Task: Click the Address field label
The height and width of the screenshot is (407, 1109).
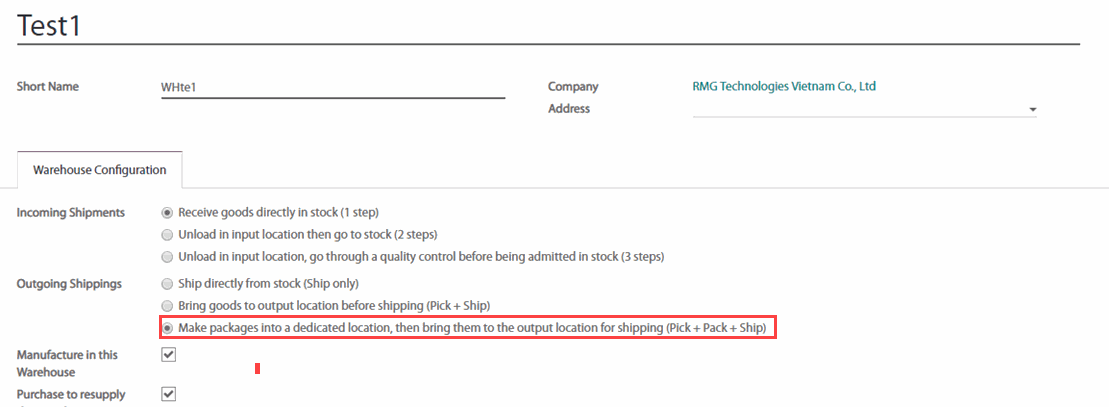Action: coord(569,108)
